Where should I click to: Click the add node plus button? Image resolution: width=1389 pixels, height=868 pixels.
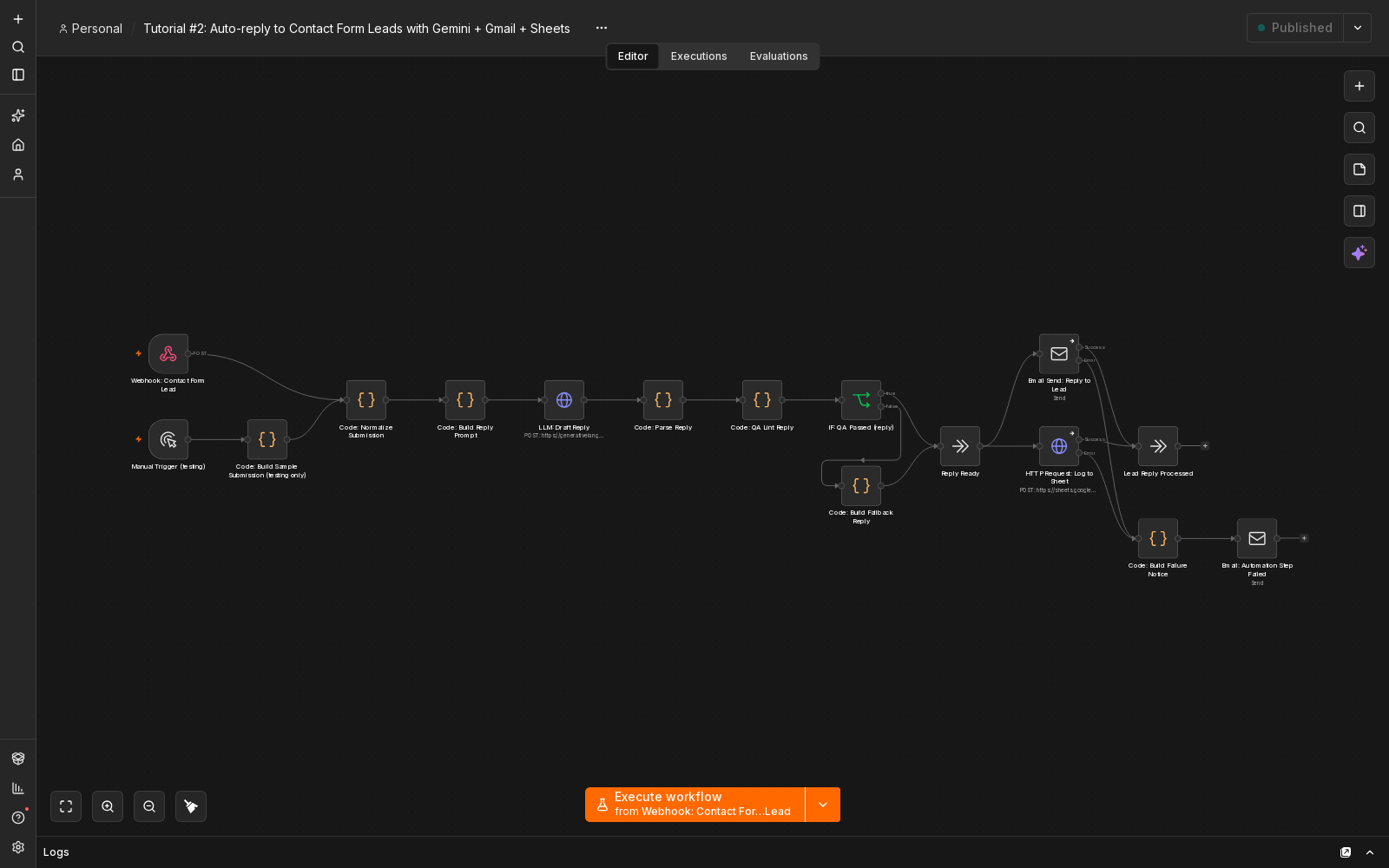click(x=1359, y=86)
